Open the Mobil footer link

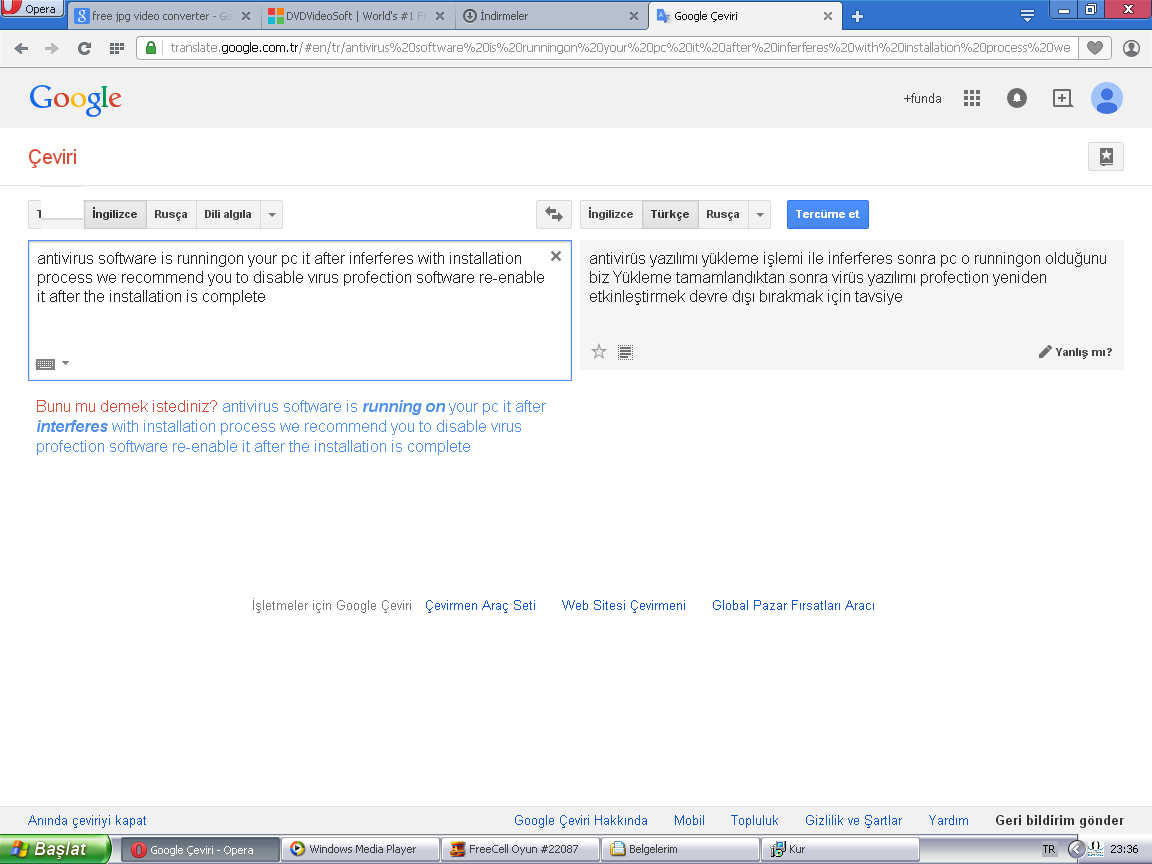tap(689, 820)
